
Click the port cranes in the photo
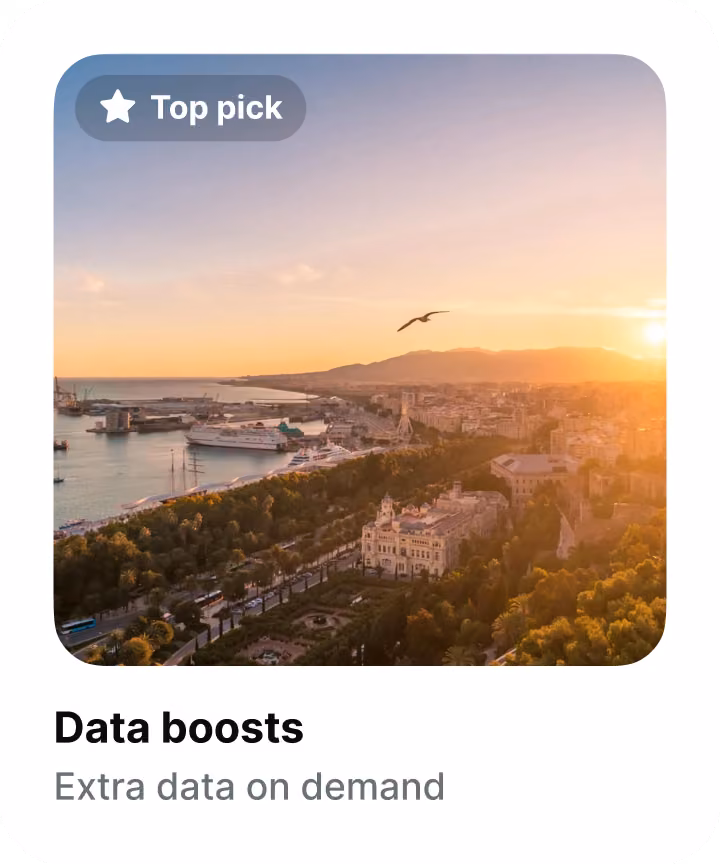tap(69, 396)
